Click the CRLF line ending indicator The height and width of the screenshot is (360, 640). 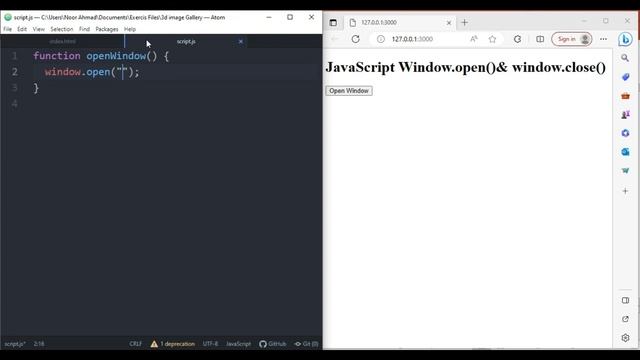pos(136,344)
